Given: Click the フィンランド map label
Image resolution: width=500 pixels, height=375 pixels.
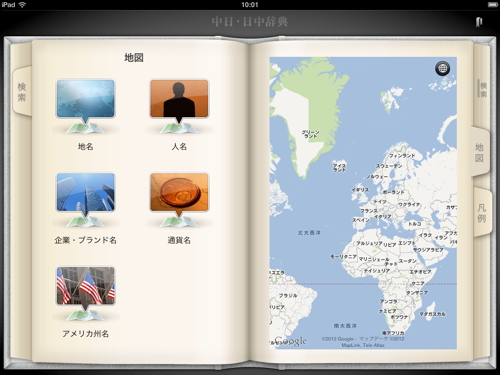Looking at the screenshot, I should pos(402,156).
